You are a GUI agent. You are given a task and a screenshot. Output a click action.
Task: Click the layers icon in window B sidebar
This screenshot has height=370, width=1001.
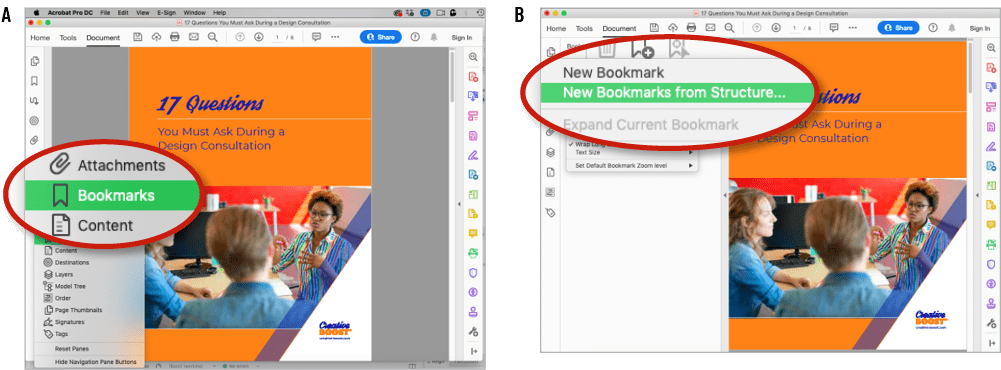point(550,152)
